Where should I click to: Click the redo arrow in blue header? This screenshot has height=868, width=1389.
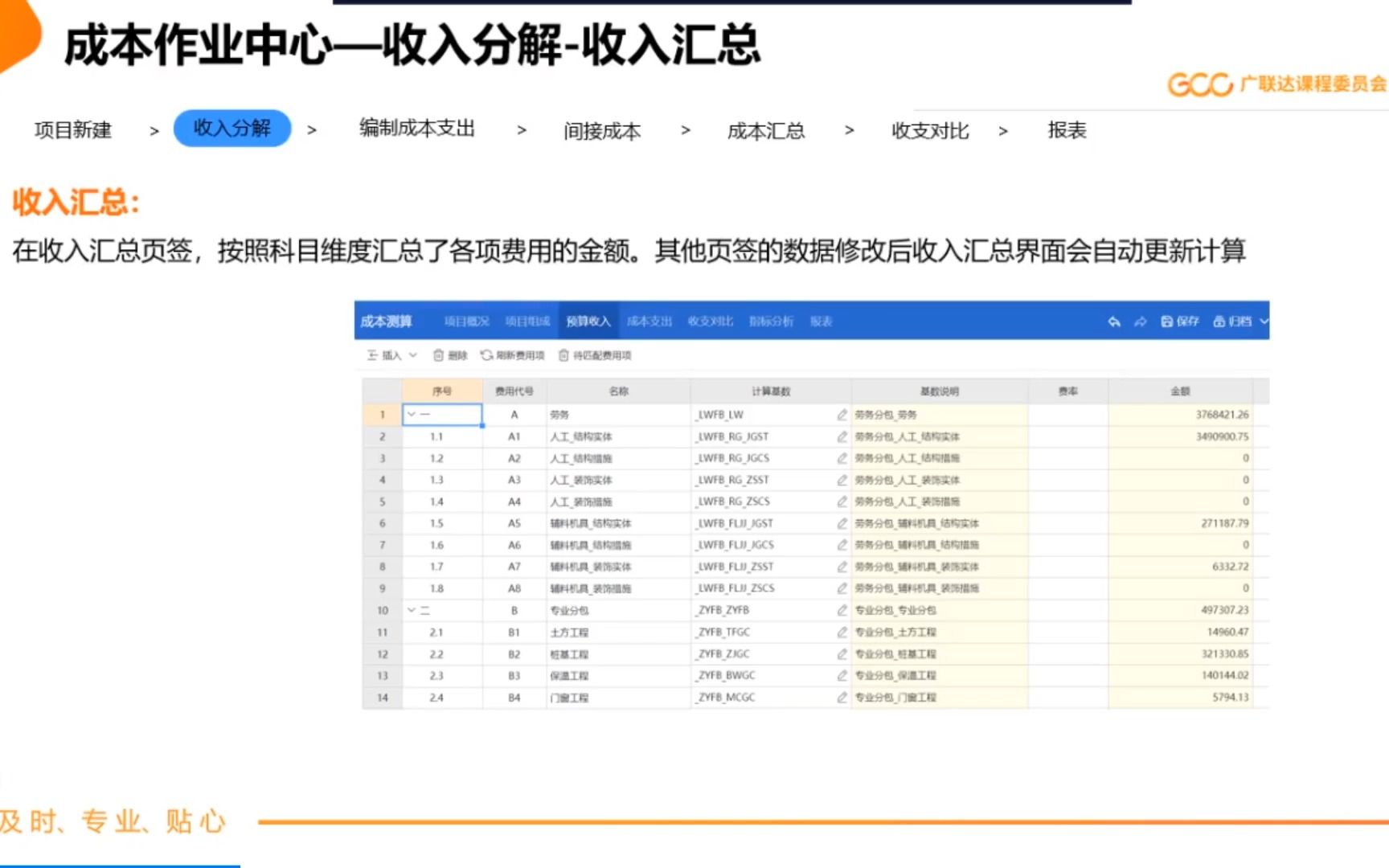point(1140,321)
